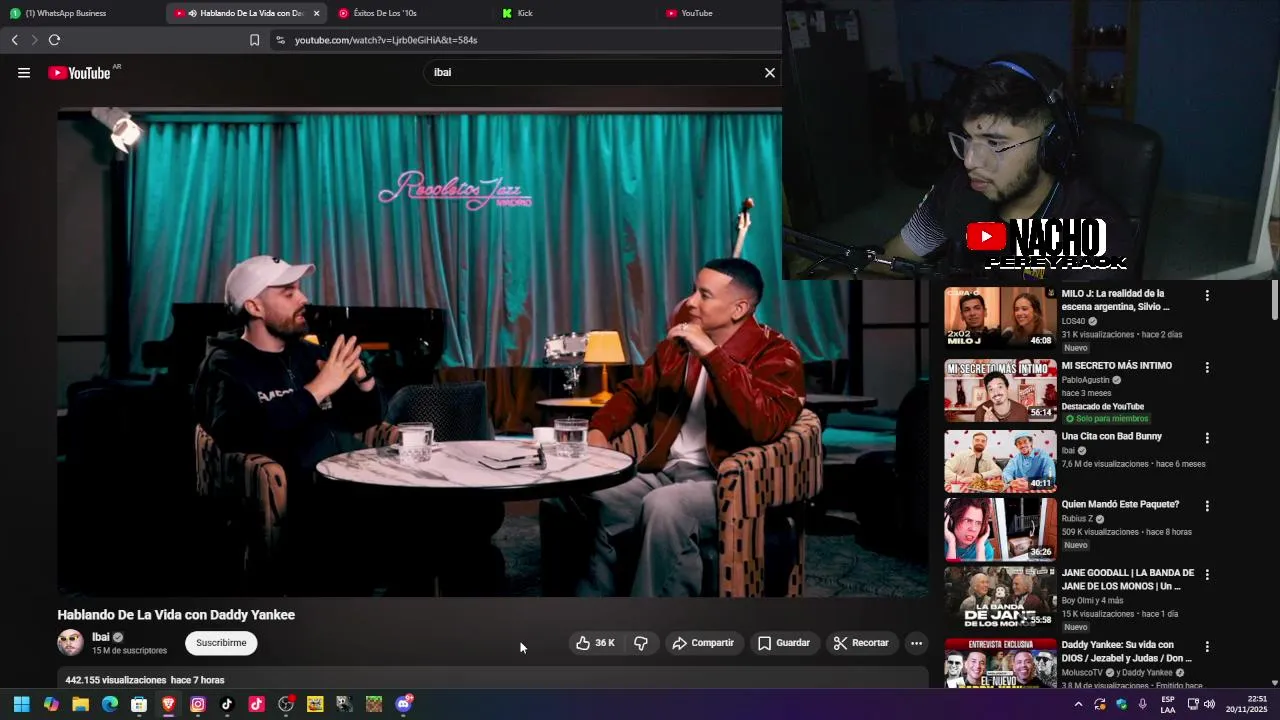
Task: Click the volume speaker tray icon
Action: point(1209,704)
